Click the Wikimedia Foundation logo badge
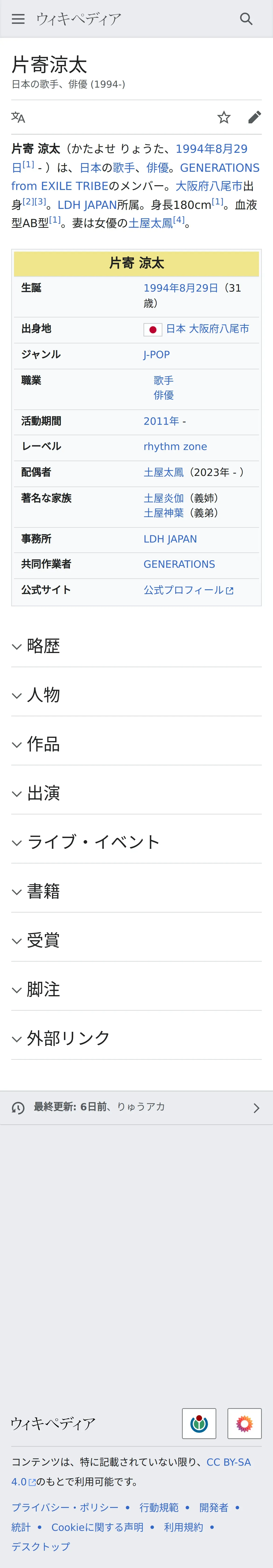The width and height of the screenshot is (273, 1568). pyautogui.click(x=199, y=1423)
